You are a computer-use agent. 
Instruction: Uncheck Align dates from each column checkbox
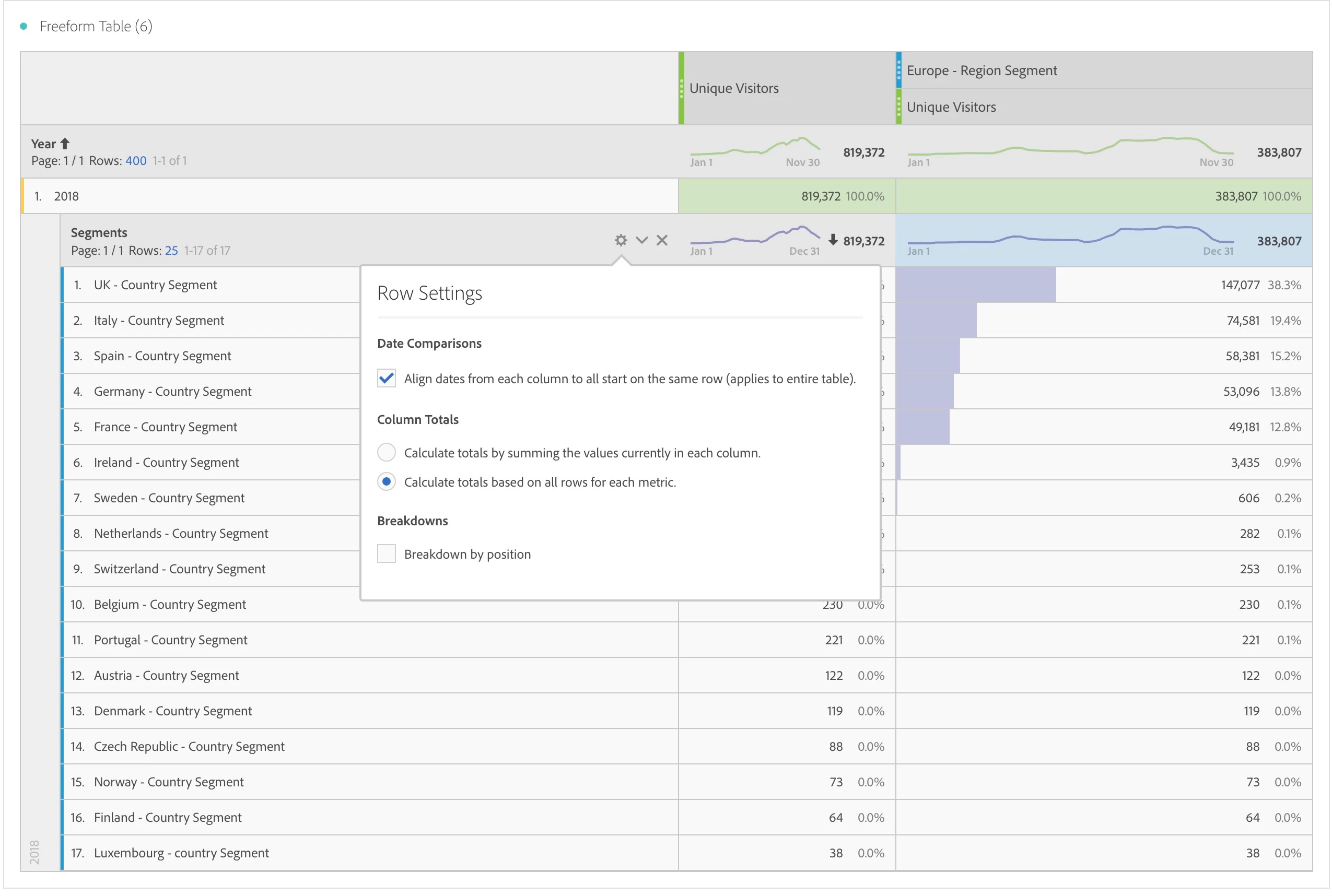(x=387, y=378)
